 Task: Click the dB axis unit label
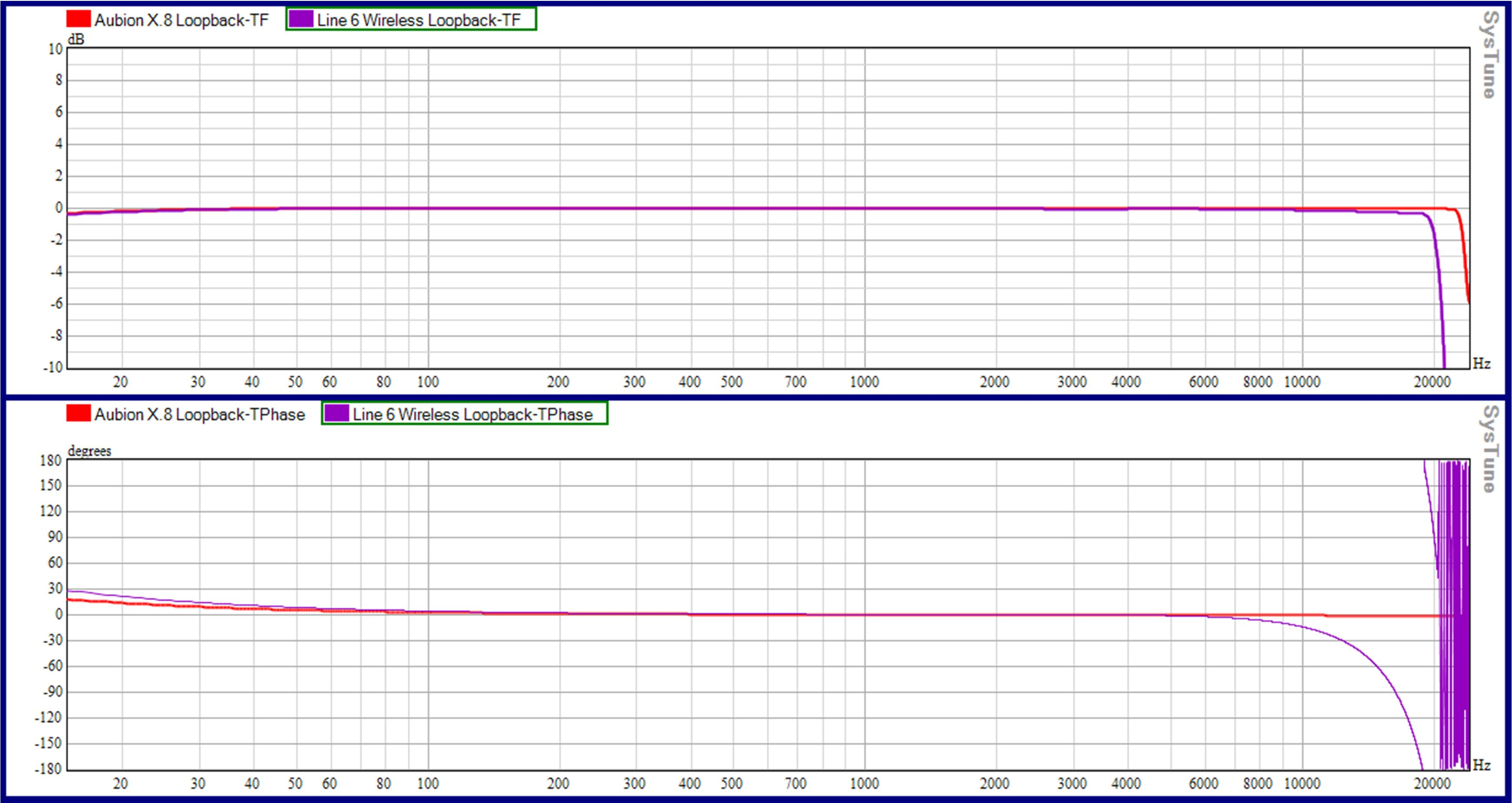[76, 39]
